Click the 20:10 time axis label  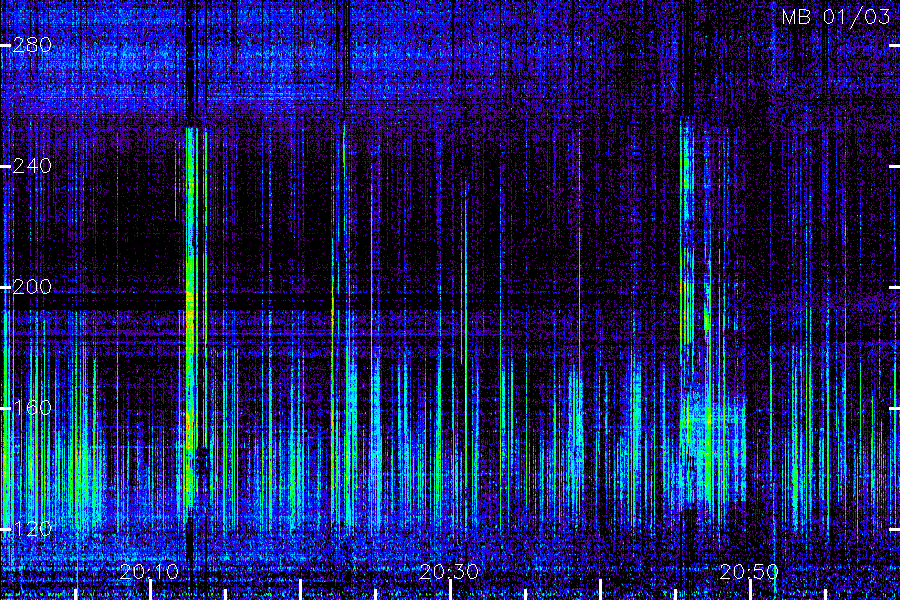coord(150,571)
